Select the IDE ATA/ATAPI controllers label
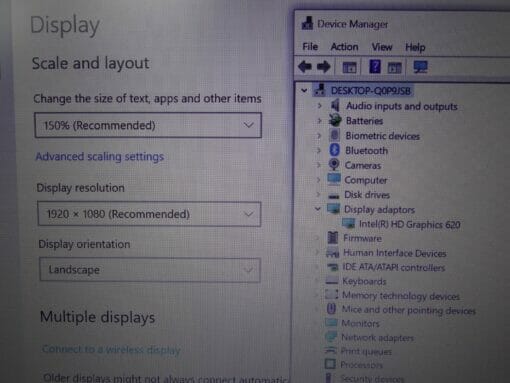Viewport: 510px width, 383px height. 394,267
